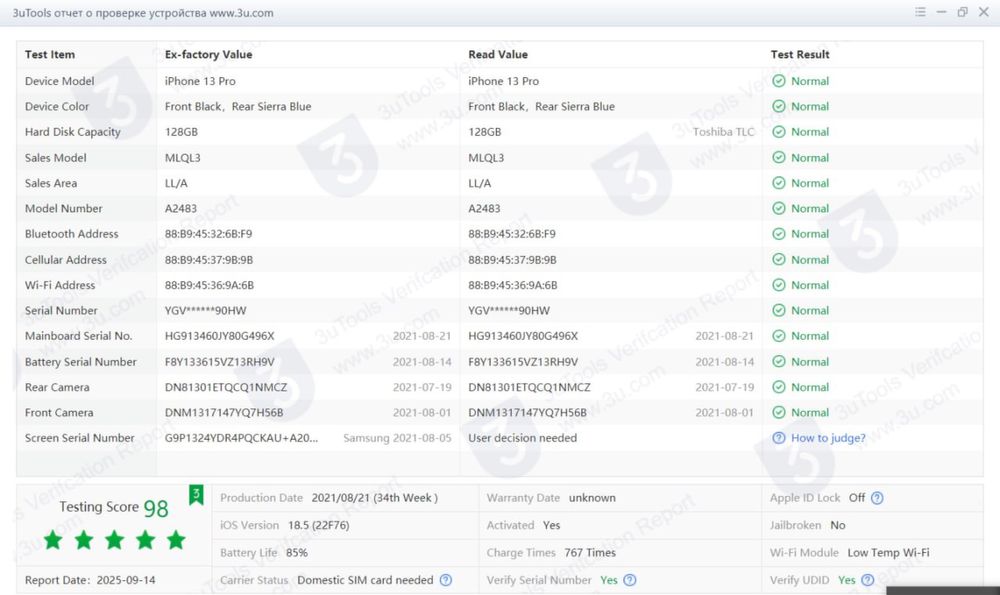Click the Normal check icon for Cellular Address
The height and width of the screenshot is (595, 1000).
pyautogui.click(x=779, y=260)
